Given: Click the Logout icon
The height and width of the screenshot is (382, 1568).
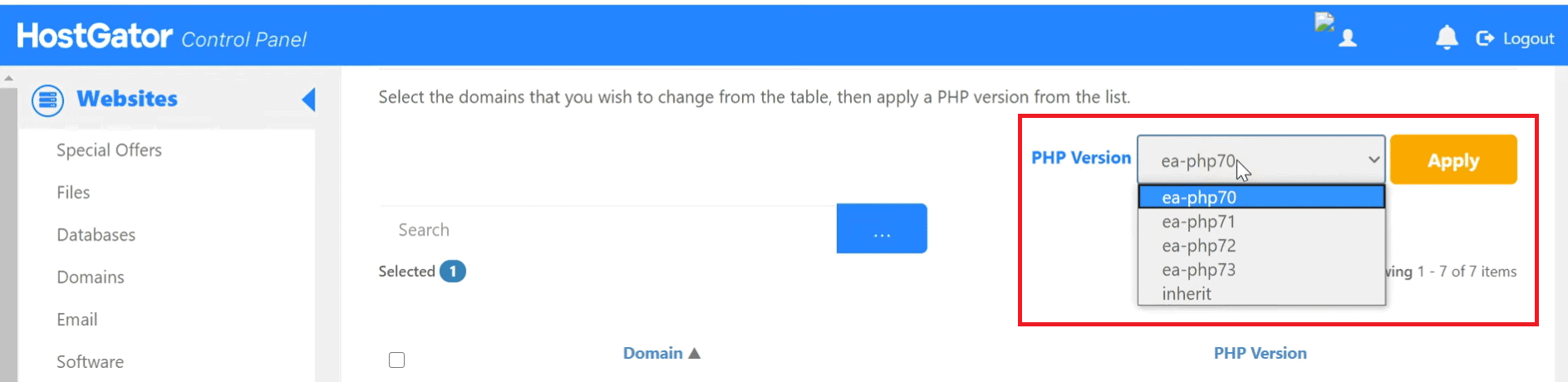Looking at the screenshot, I should pyautogui.click(x=1485, y=39).
